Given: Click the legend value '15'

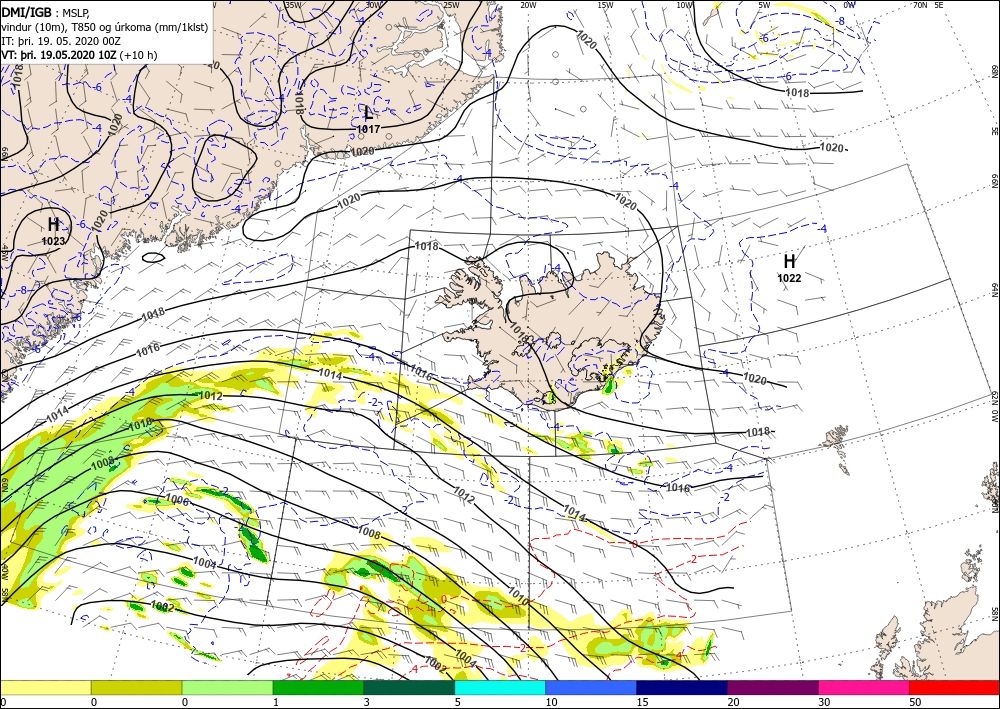Looking at the screenshot, I should (x=642, y=702).
